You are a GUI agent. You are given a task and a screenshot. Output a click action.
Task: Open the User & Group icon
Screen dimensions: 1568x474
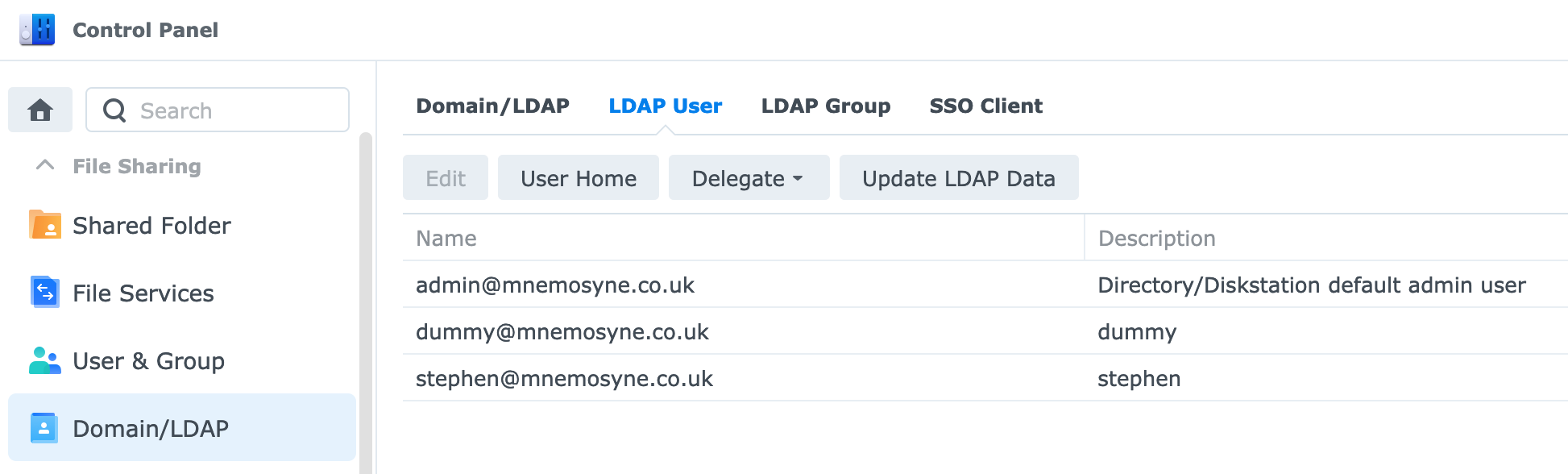45,360
